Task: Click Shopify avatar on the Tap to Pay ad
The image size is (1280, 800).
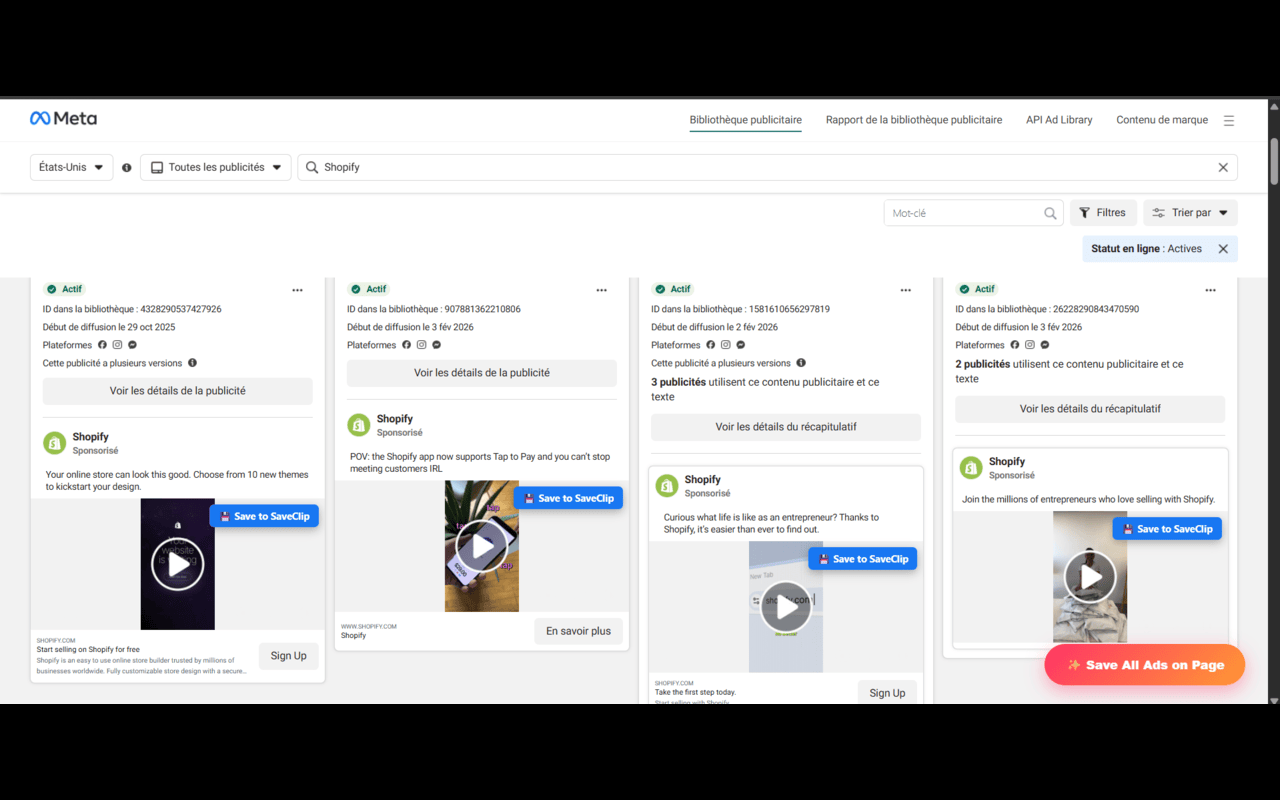Action: (x=359, y=425)
